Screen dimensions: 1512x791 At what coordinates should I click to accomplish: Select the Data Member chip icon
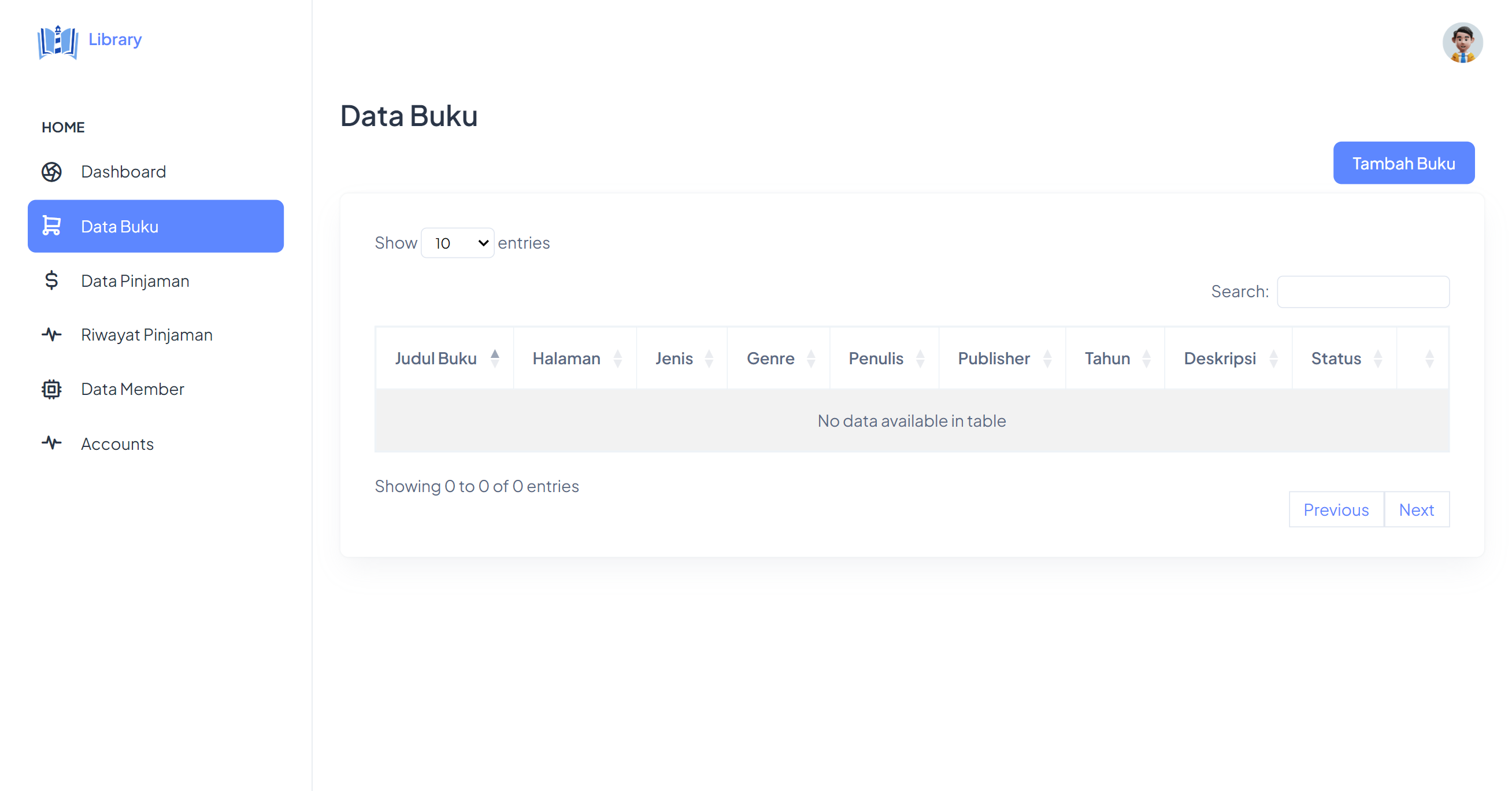tap(51, 389)
